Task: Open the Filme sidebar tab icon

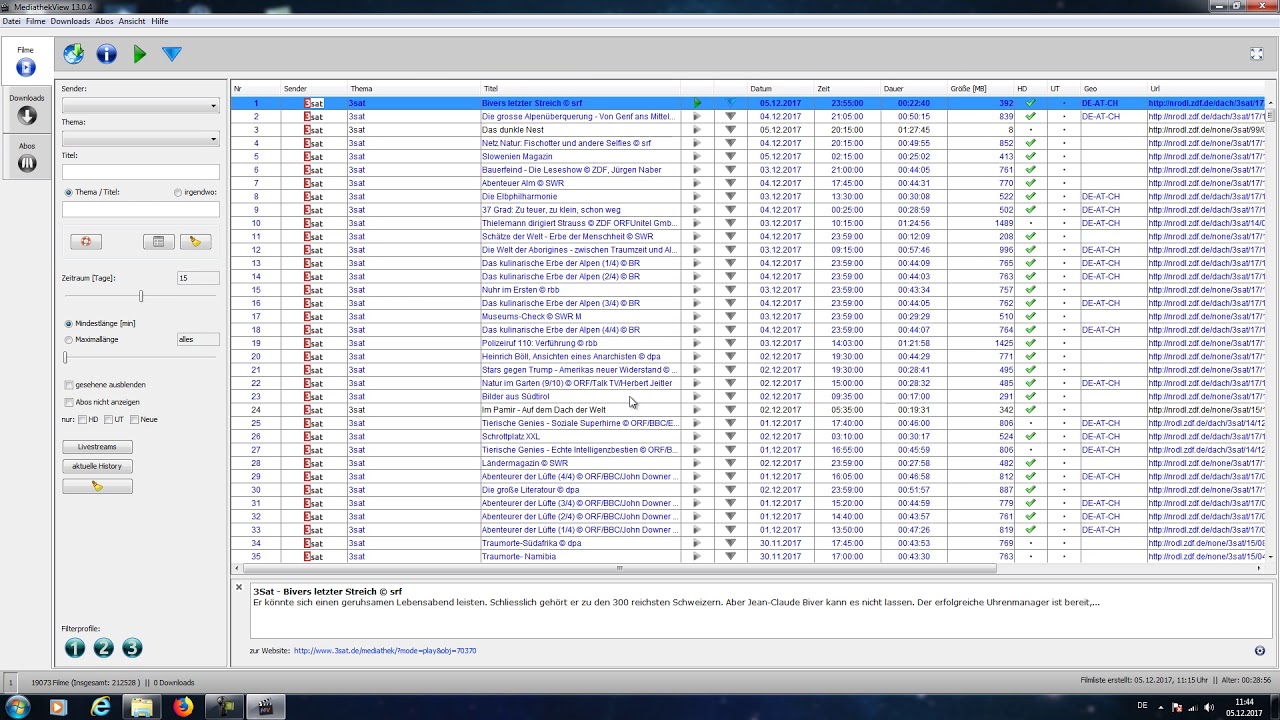Action: click(x=26, y=68)
